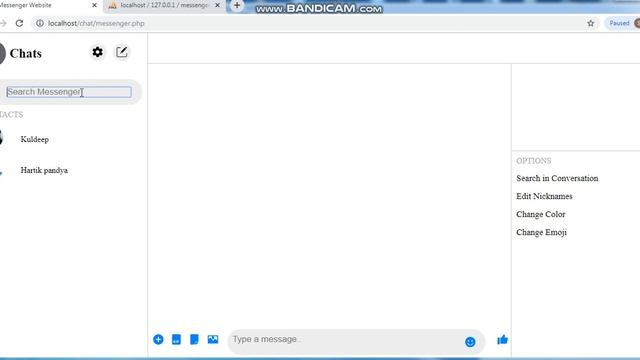Click the Paused profile button
Screen dimensions: 640x360
(x=622, y=23)
